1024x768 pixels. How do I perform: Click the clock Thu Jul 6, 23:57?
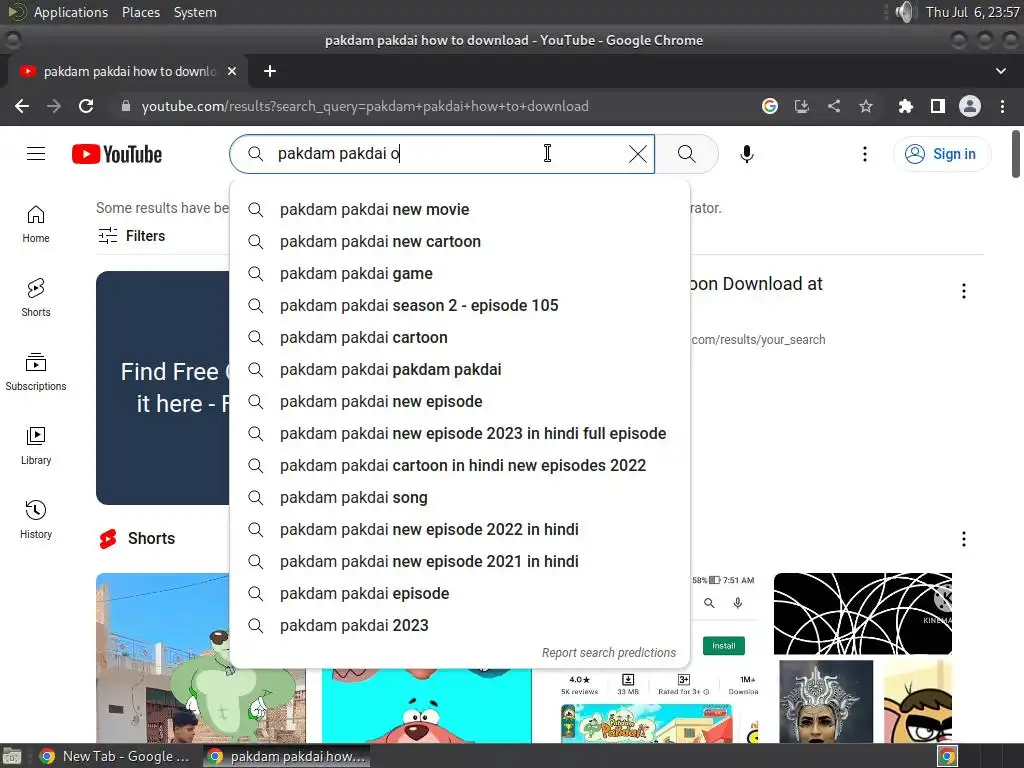tap(972, 12)
